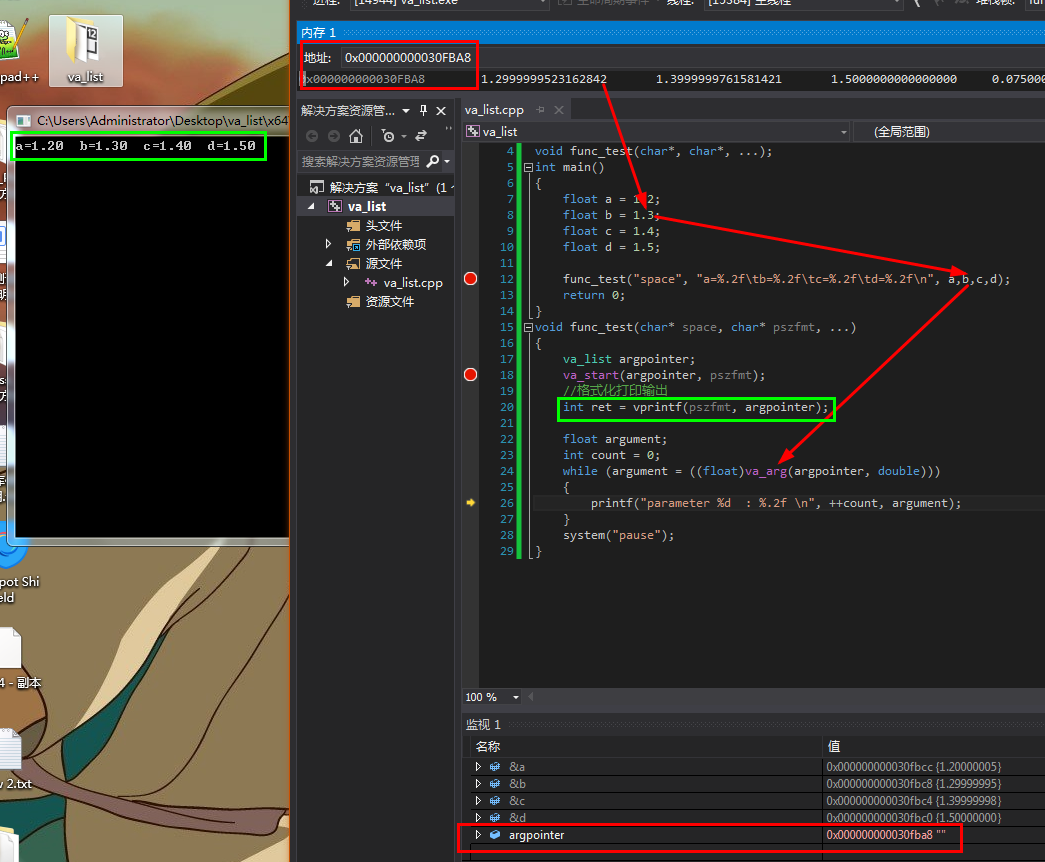
Task: Click the sync with active document icon
Action: click(x=421, y=136)
